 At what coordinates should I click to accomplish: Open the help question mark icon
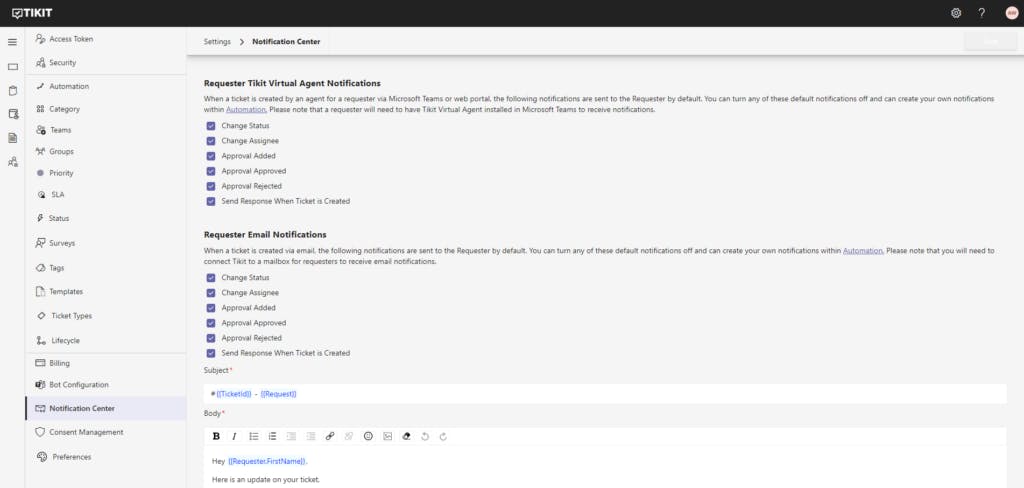coord(982,13)
